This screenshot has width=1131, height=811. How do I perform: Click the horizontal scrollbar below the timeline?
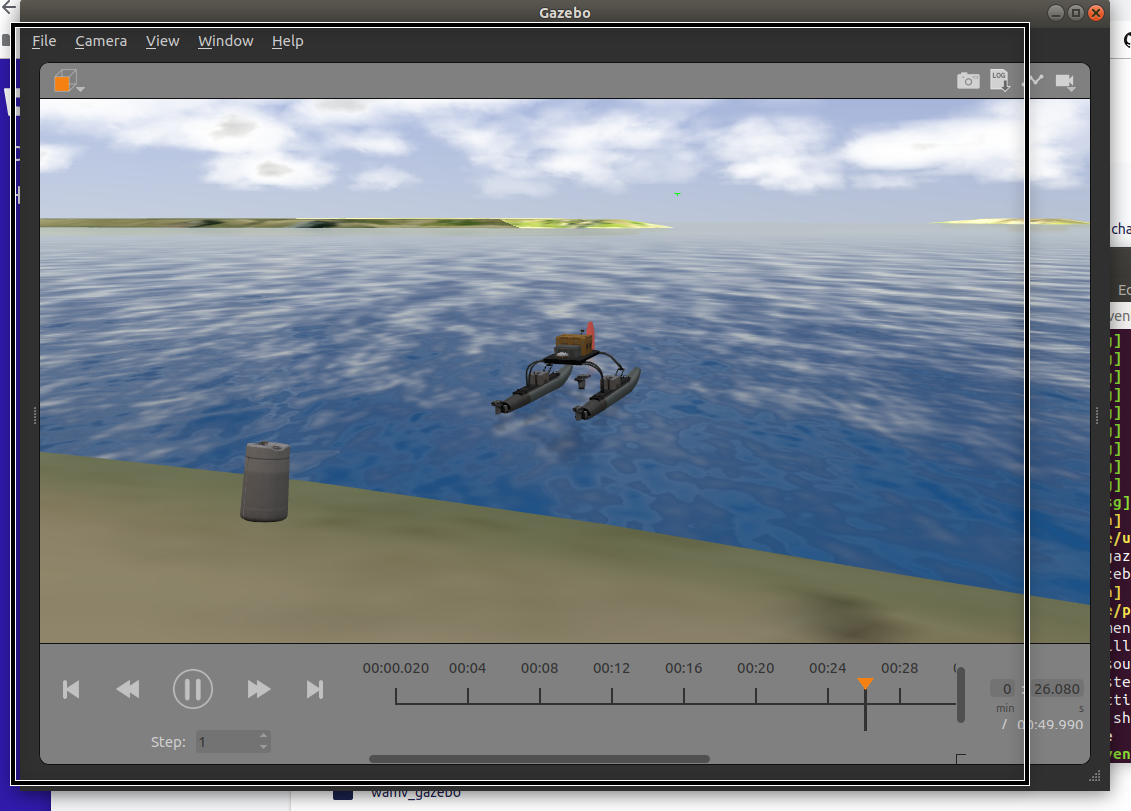(540, 758)
